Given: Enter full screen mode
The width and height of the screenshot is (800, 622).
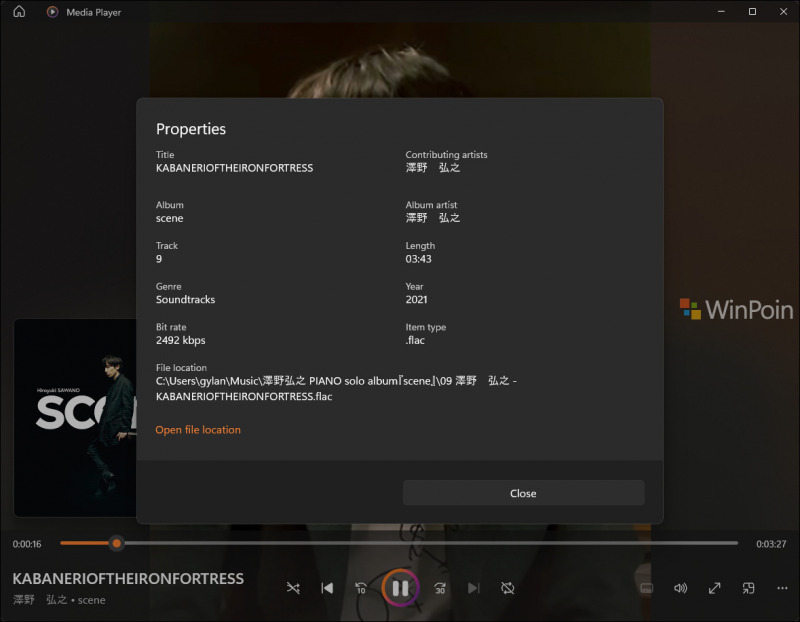Looking at the screenshot, I should [715, 588].
